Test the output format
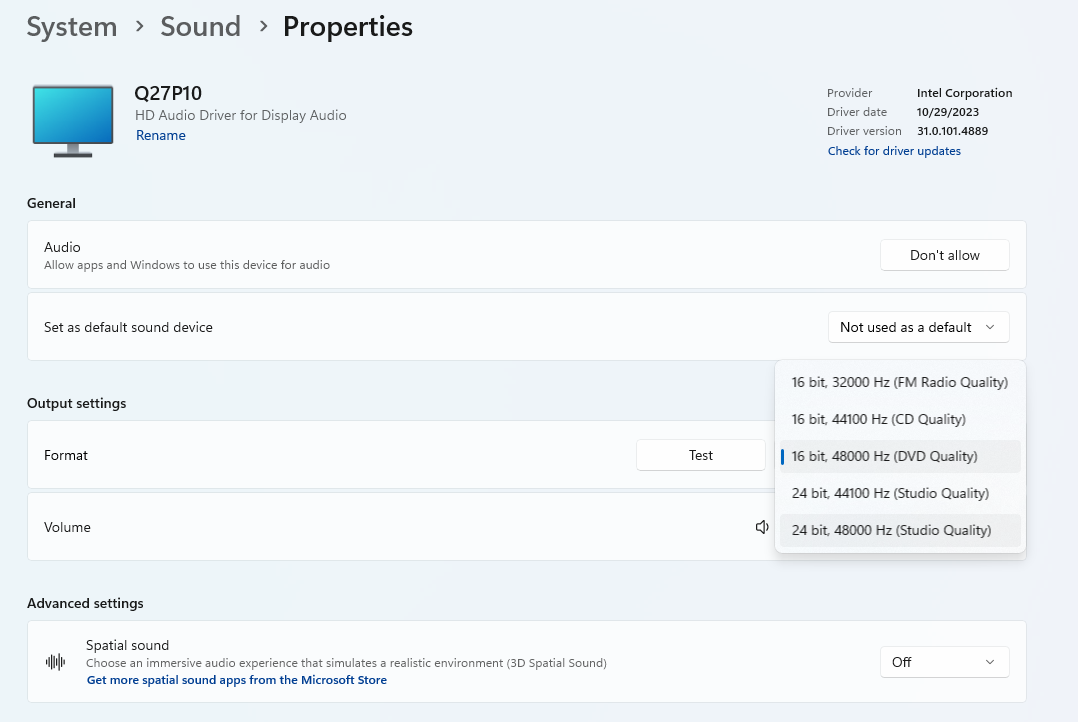 click(701, 455)
